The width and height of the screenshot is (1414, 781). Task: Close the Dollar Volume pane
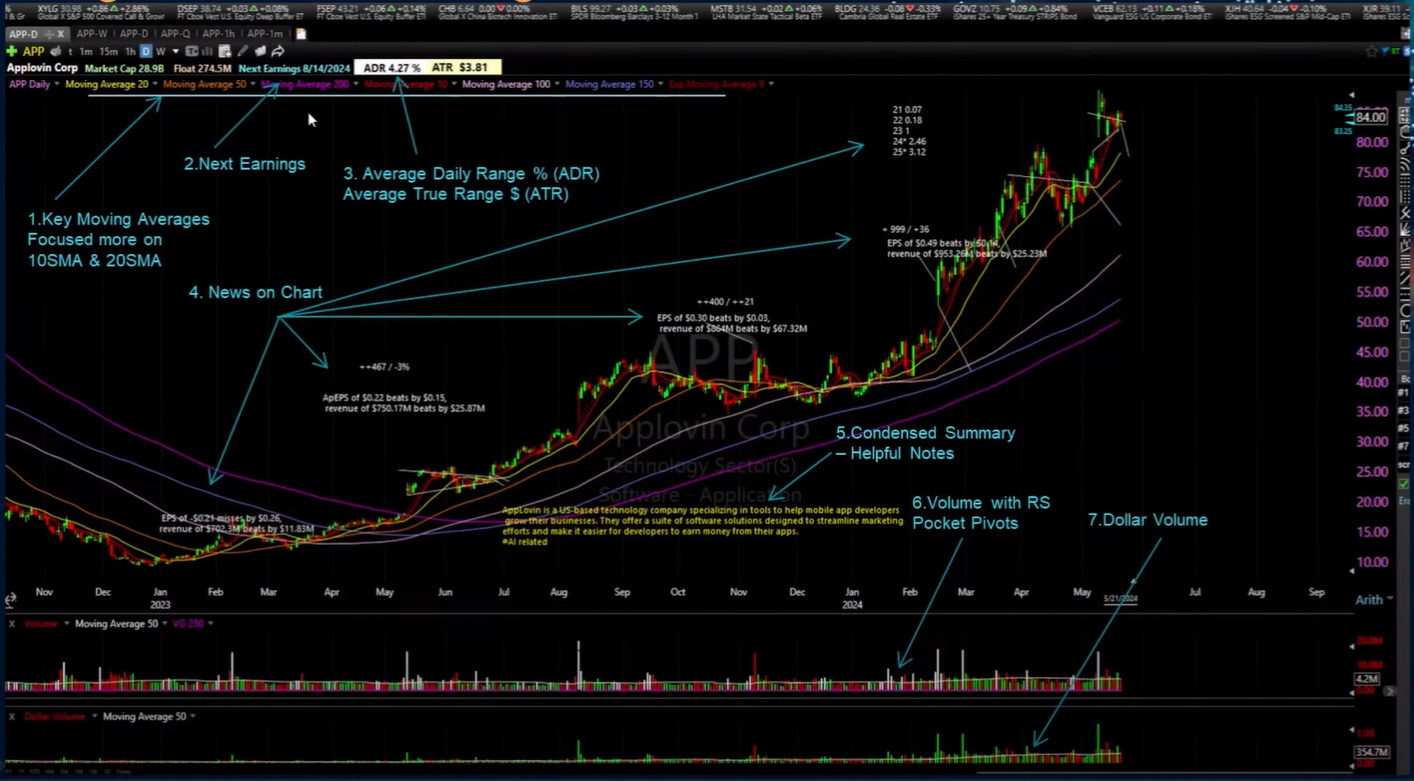coord(11,717)
